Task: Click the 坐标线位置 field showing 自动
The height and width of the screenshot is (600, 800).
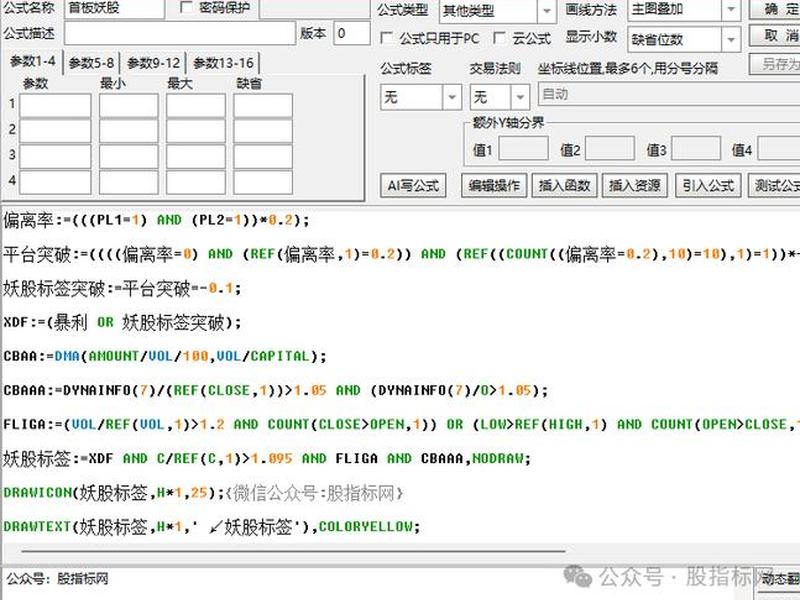Action: tap(669, 94)
